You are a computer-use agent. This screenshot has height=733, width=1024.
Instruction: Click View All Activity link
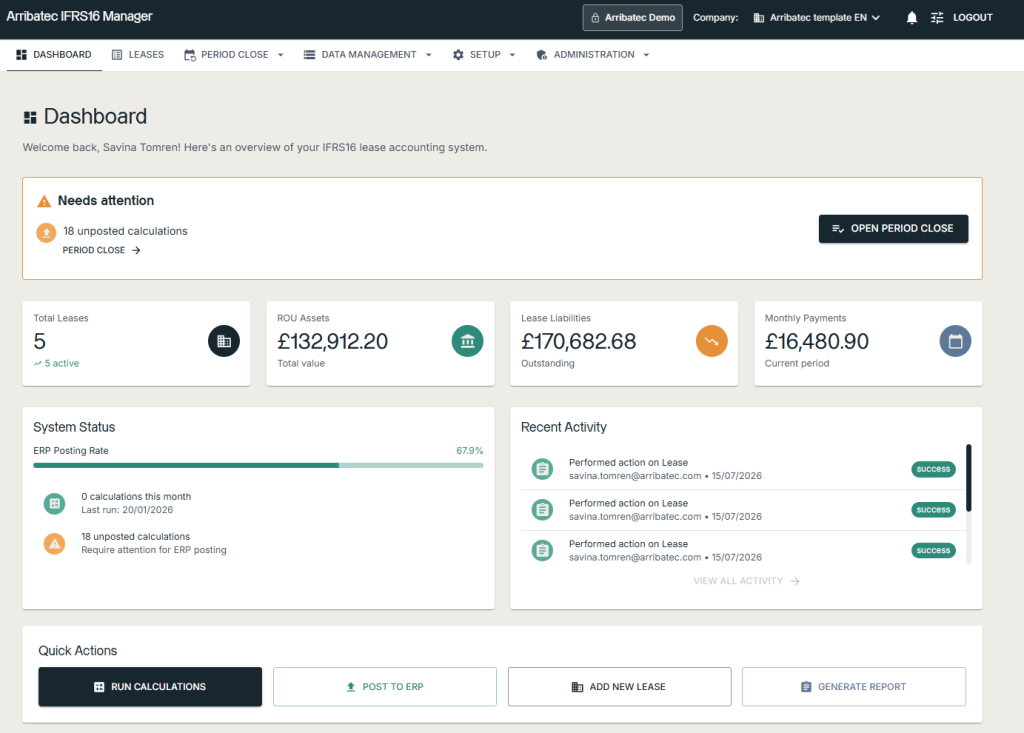click(x=746, y=581)
